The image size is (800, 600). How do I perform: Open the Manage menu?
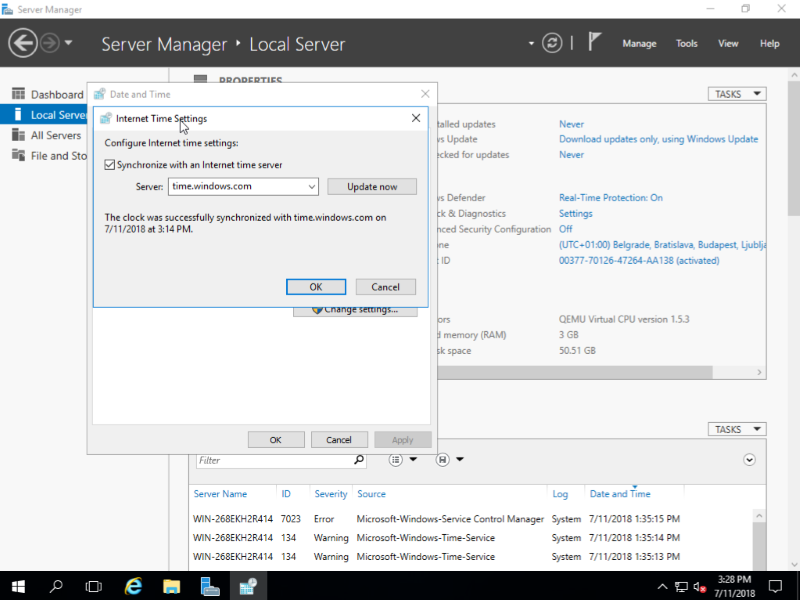click(639, 44)
